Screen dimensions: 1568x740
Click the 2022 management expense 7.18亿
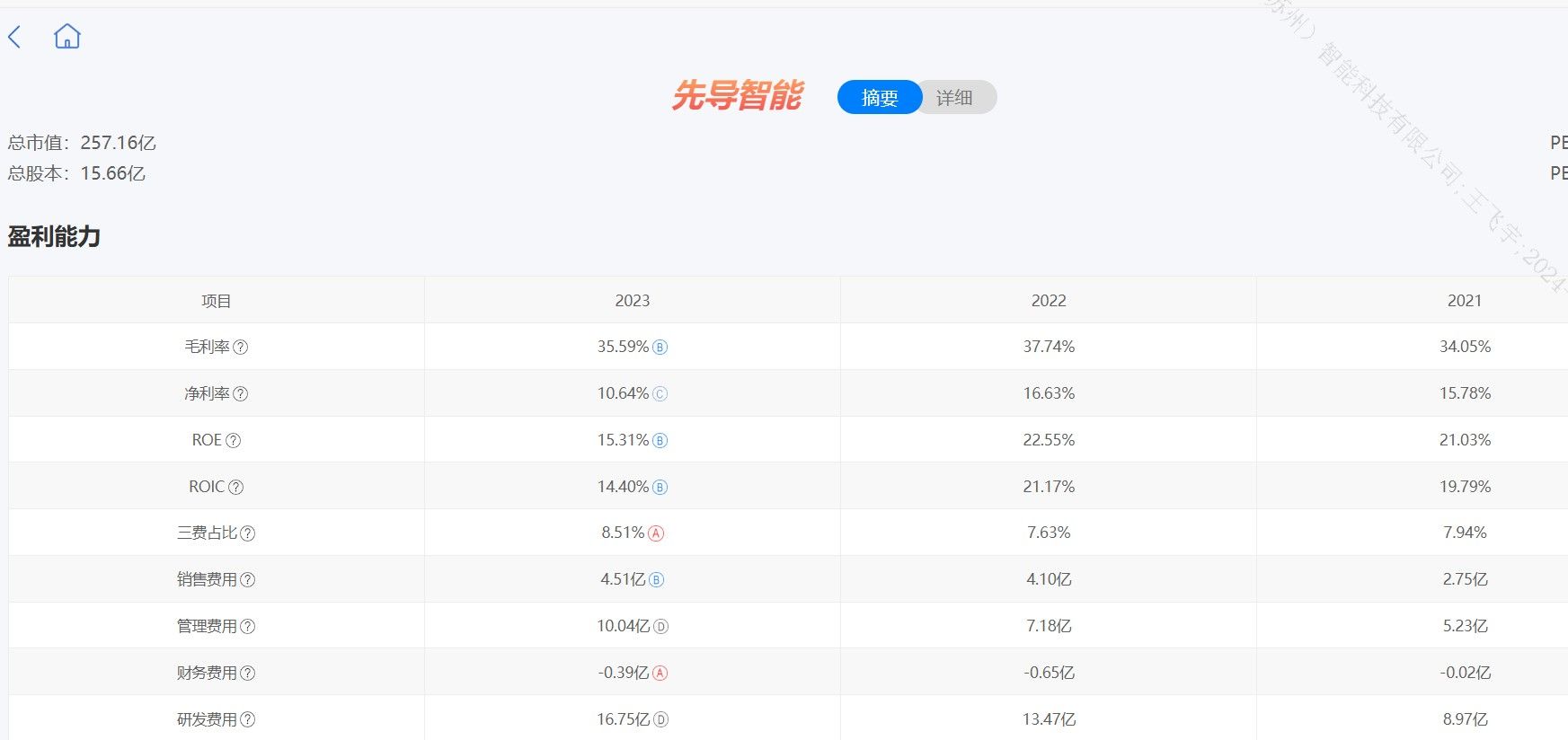[1049, 626]
